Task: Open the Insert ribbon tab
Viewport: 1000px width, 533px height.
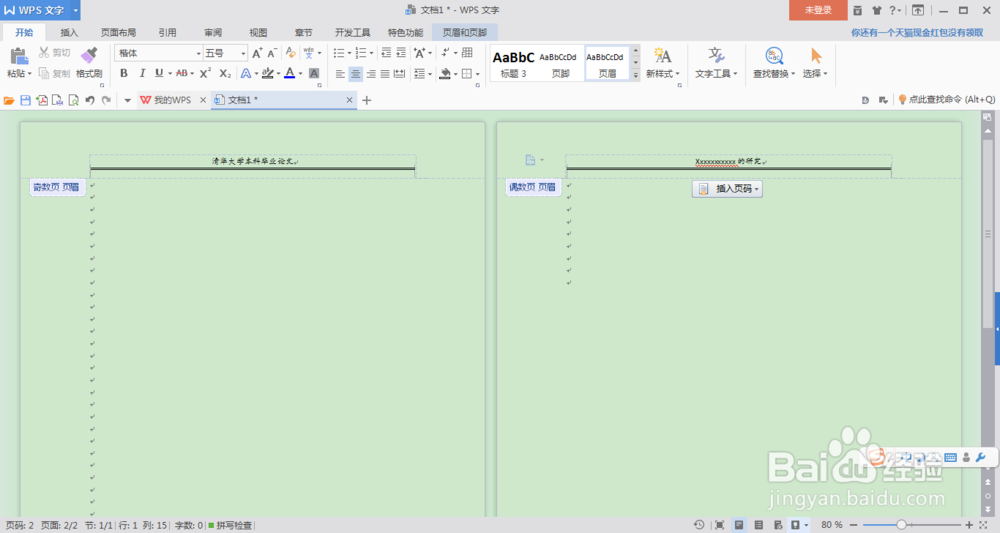Action: [69, 33]
